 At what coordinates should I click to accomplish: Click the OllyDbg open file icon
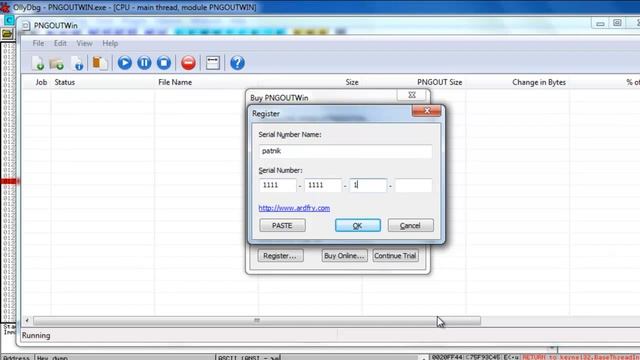tap(7, 34)
